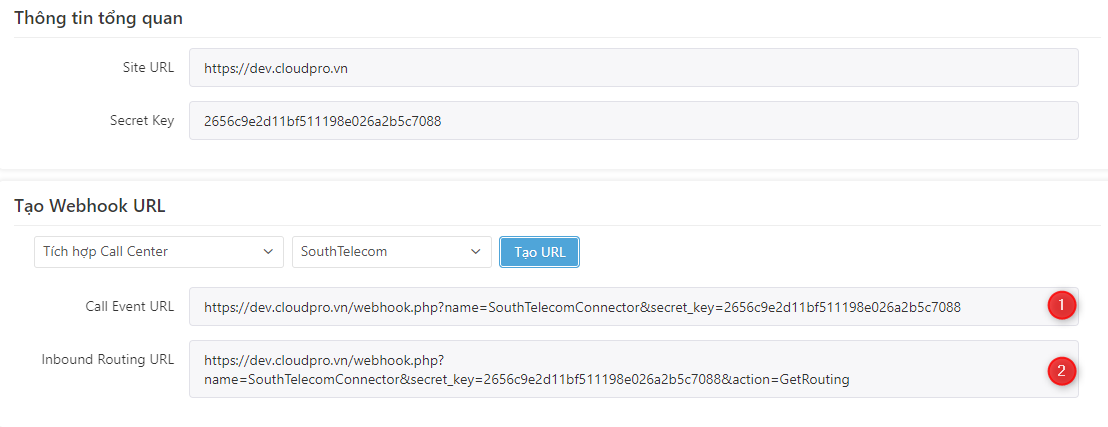1108x427 pixels.
Task: Click the Secret Key label
Action: (142, 120)
